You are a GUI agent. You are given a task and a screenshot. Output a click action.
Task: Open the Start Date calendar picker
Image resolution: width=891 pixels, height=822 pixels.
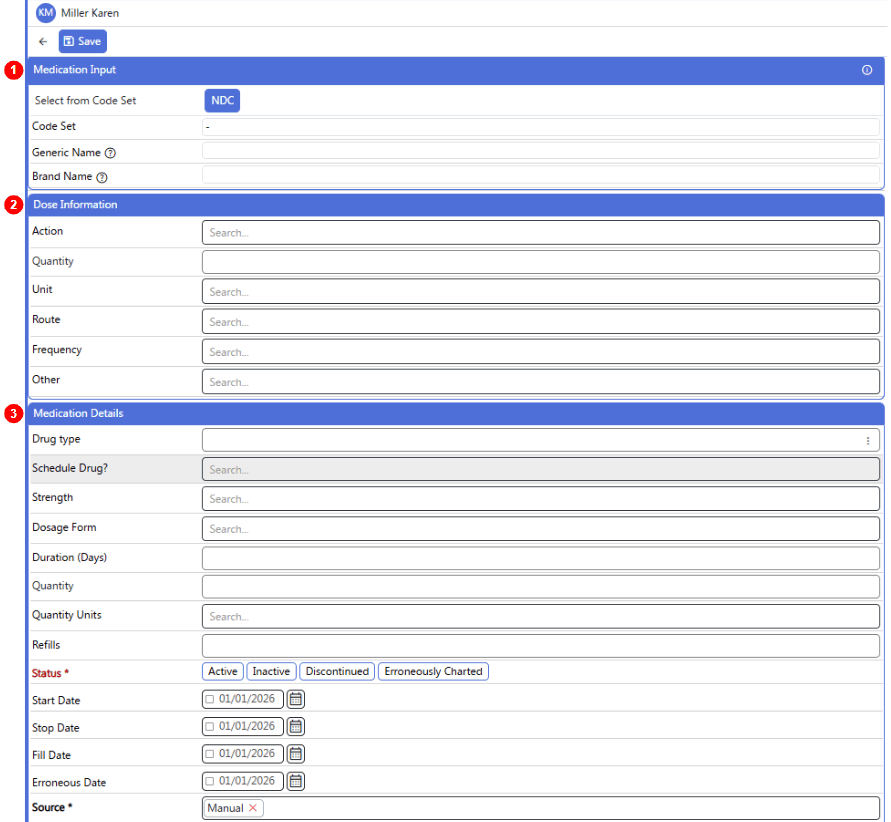click(295, 699)
